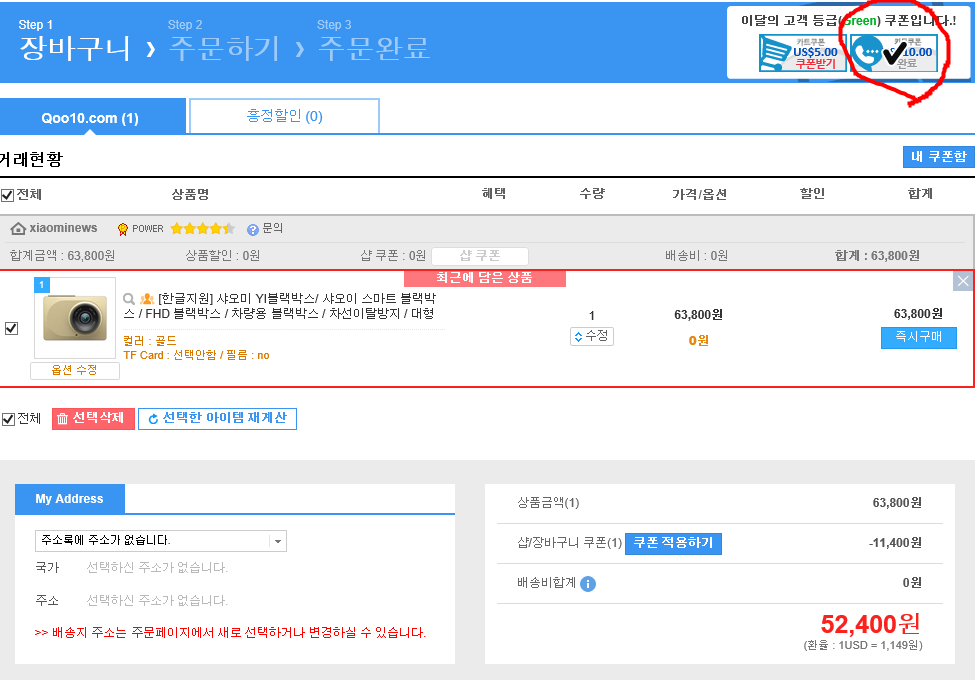Click the completed US$10.00 phone coupon
This screenshot has height=680, width=979.
pos(893,53)
